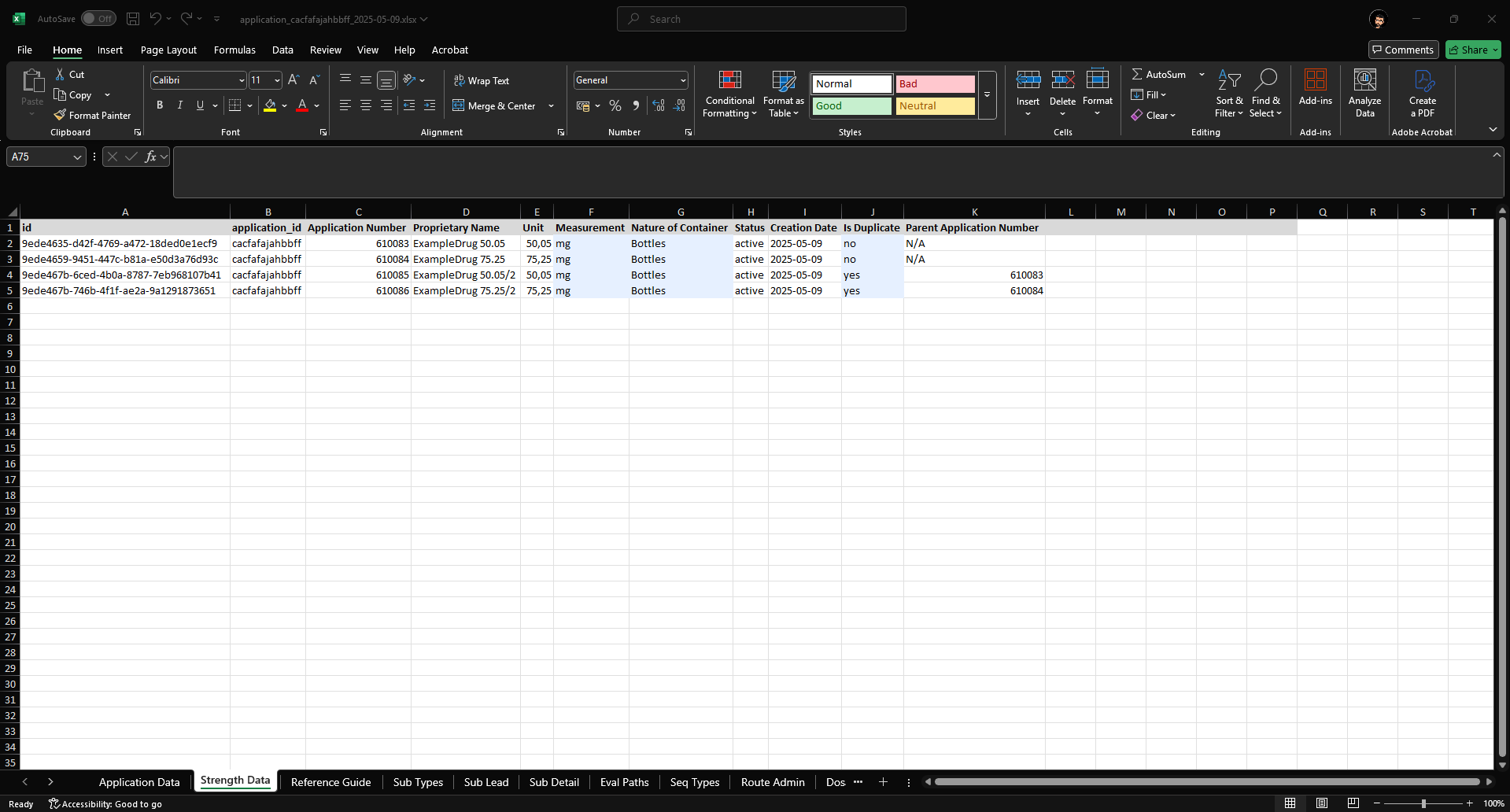Open the General number format dropdown
This screenshot has height=812, width=1510.
[x=682, y=80]
